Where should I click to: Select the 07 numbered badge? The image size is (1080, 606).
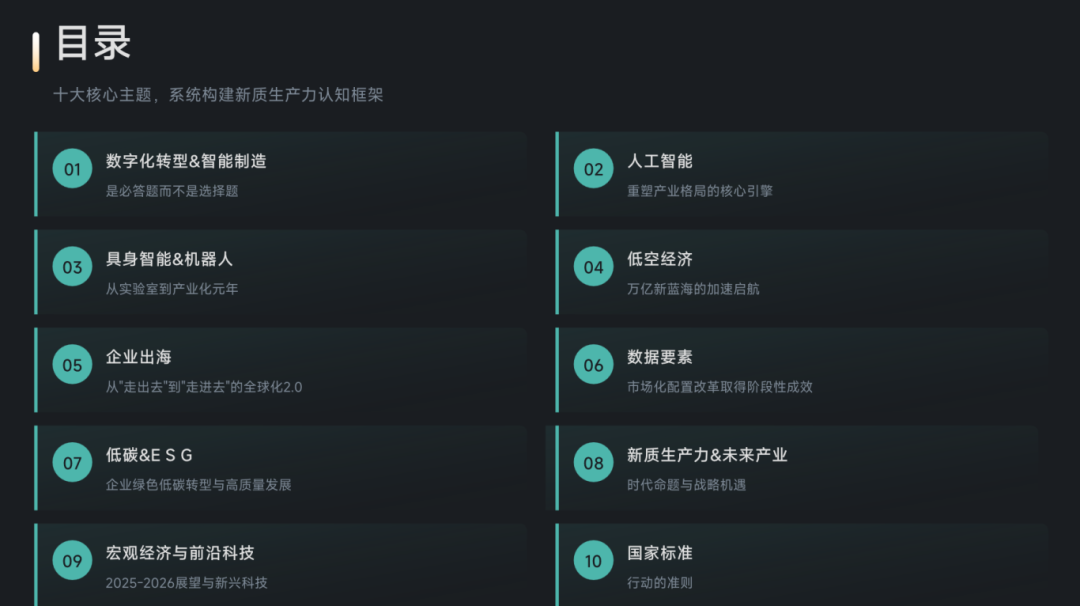[x=72, y=463]
